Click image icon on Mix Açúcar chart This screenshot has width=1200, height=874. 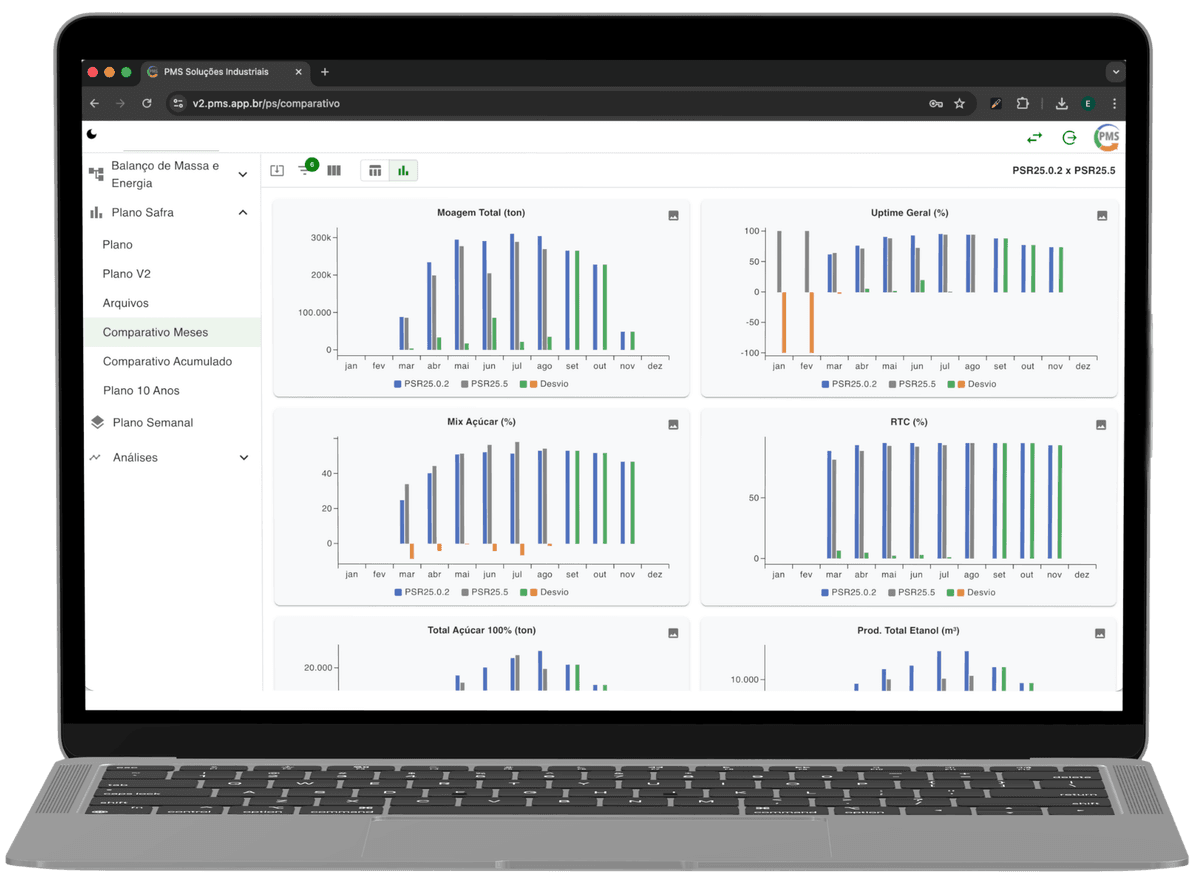tap(674, 424)
